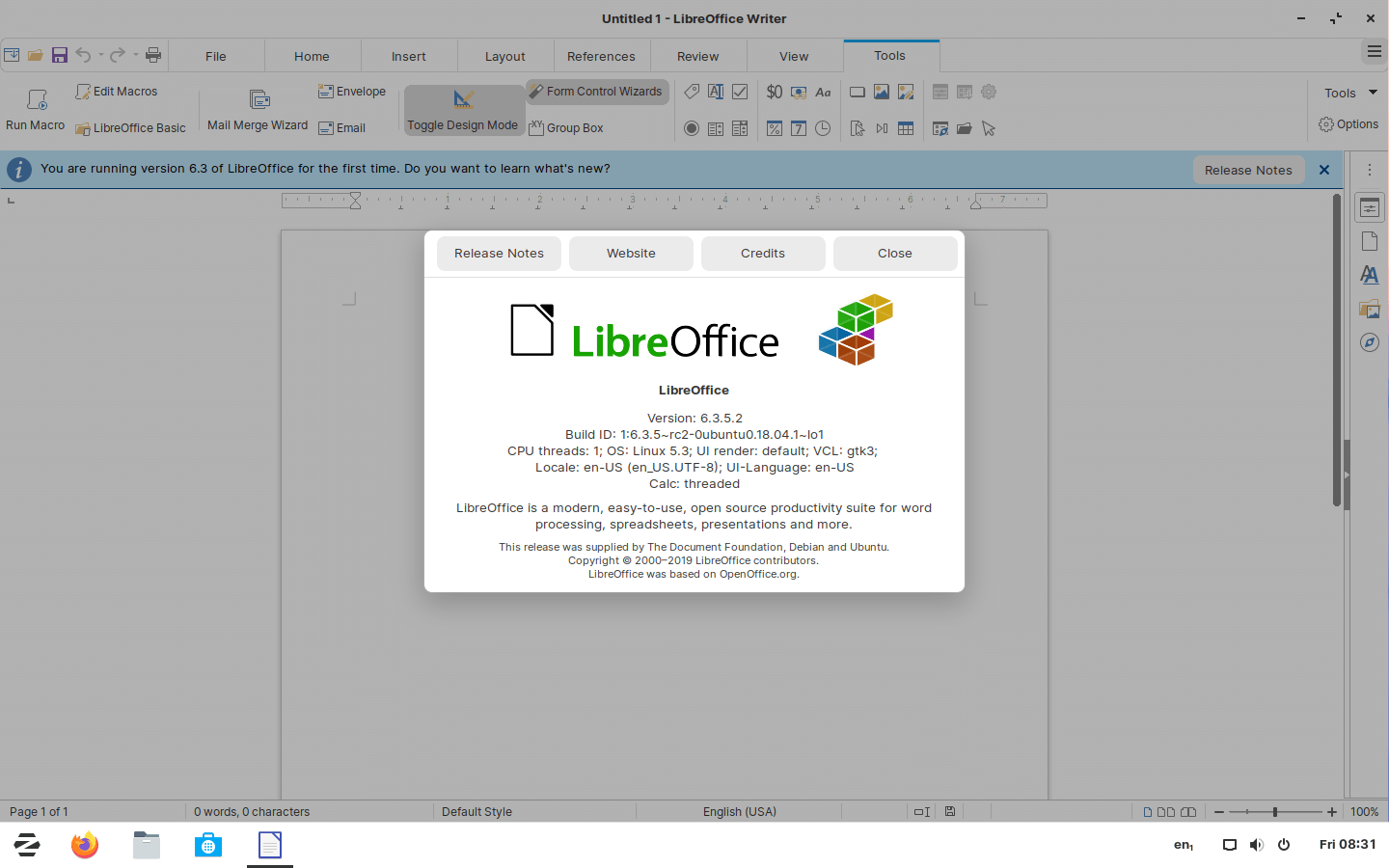The height and width of the screenshot is (868, 1389).
Task: Insert an Option Button (radio) form control
Action: coord(692,128)
